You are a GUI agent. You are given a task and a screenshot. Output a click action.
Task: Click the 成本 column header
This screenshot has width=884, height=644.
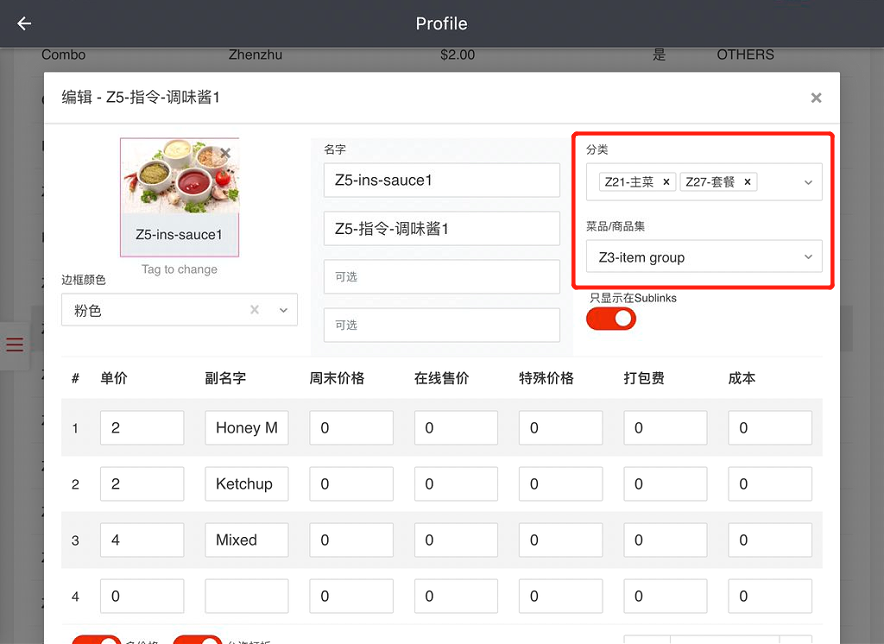(x=742, y=378)
